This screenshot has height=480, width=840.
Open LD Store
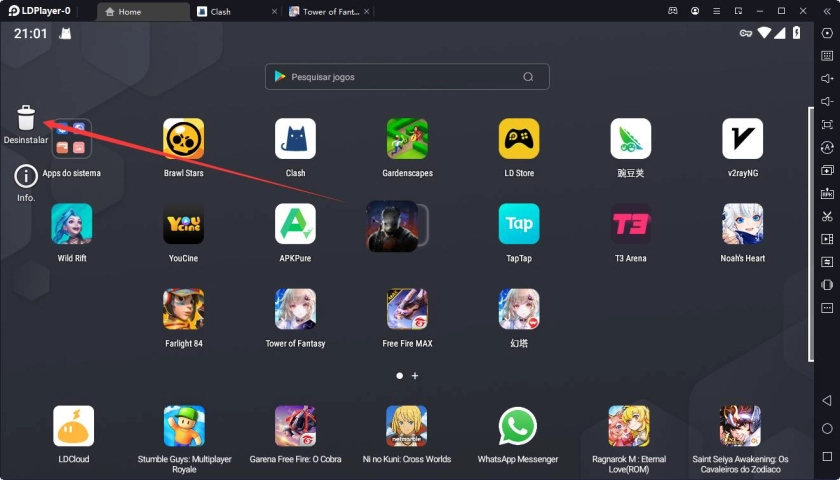pyautogui.click(x=519, y=139)
